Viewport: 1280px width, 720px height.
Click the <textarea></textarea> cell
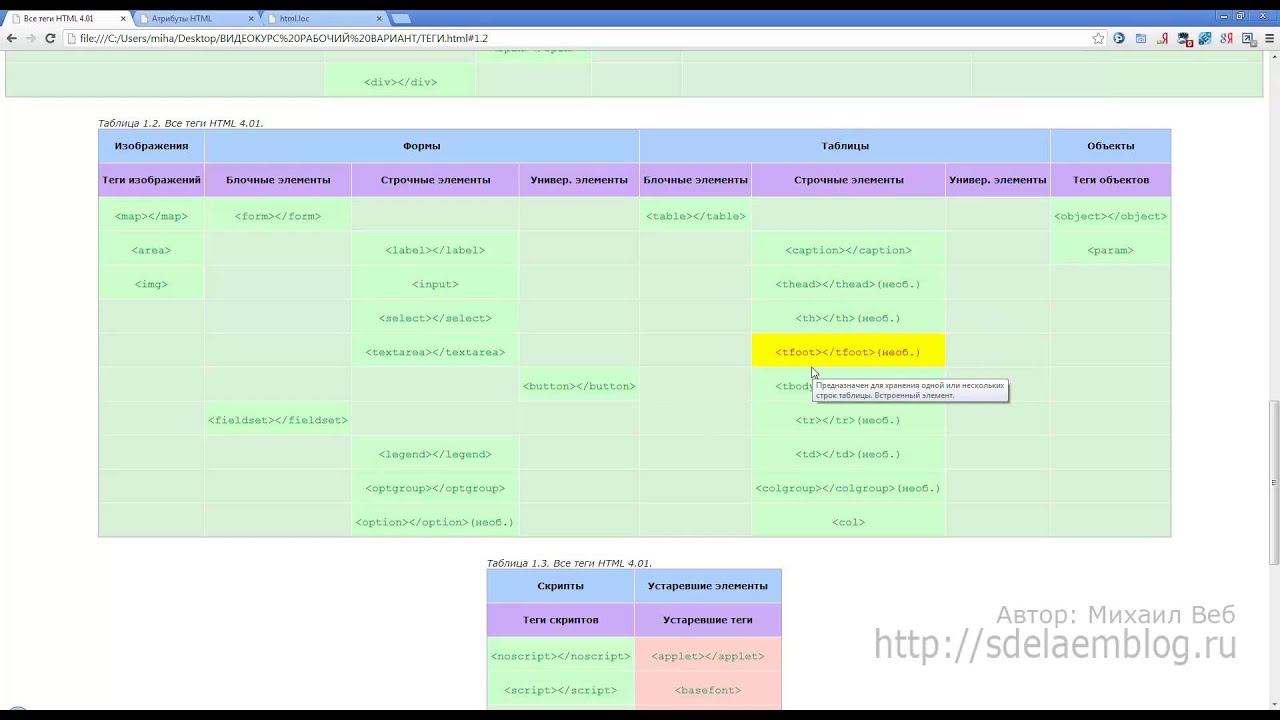click(x=435, y=352)
